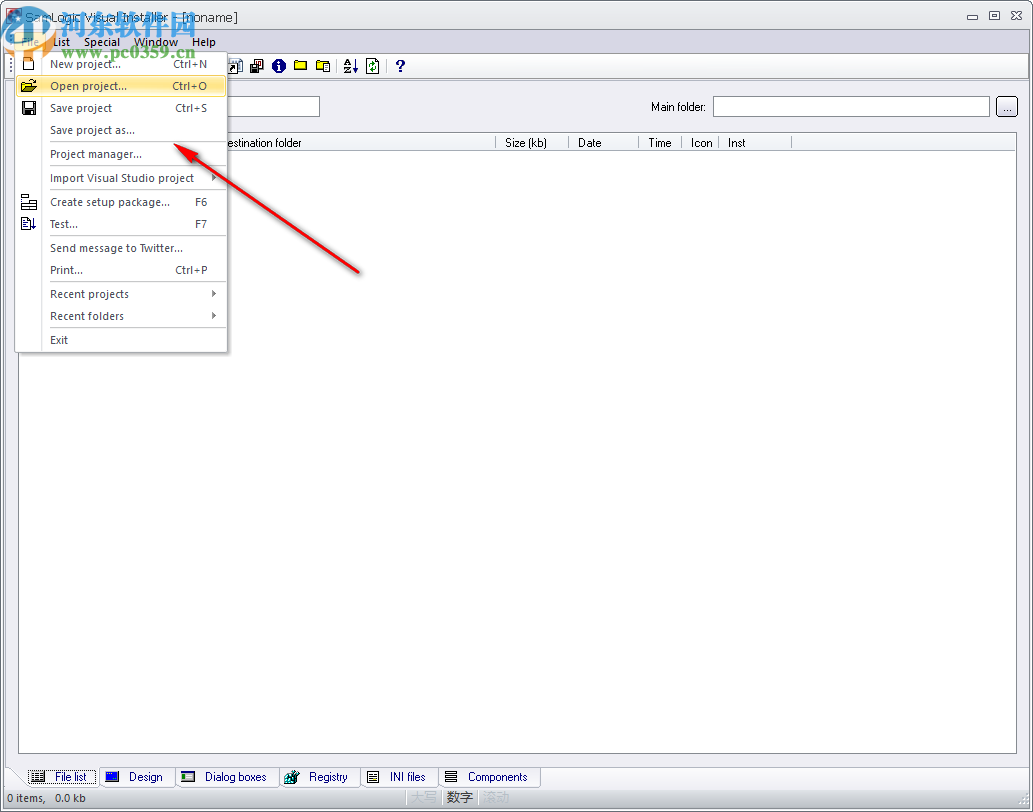Click inside the Main folder input field

pyautogui.click(x=850, y=106)
